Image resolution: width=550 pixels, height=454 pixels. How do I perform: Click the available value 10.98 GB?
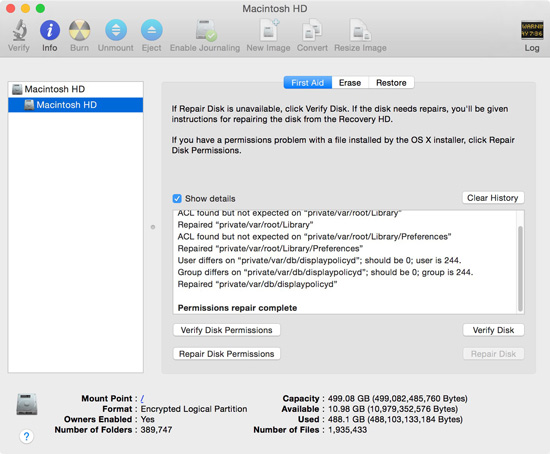click(x=393, y=409)
